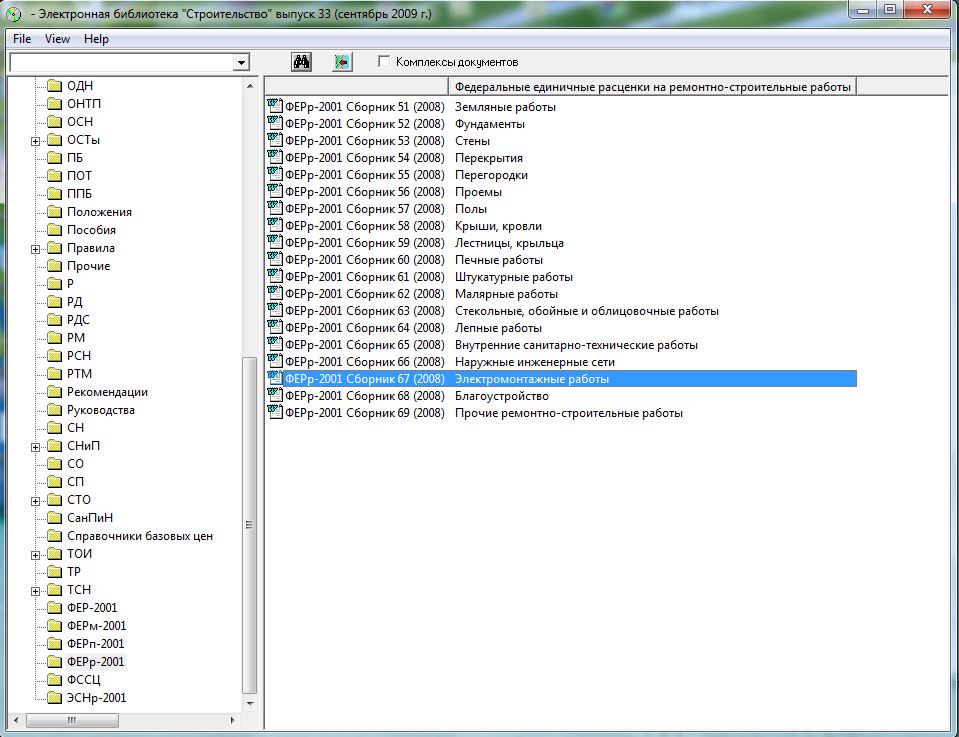Expand the СТО tree node
Viewport: 959px width, 737px height.
pyautogui.click(x=35, y=501)
